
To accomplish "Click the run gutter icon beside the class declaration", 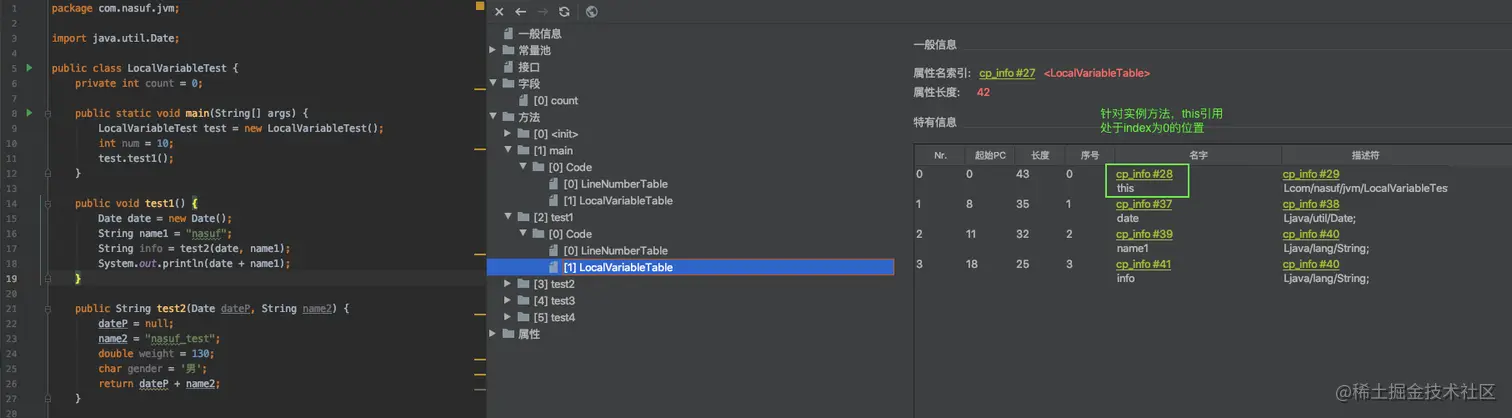I will coord(29,68).
